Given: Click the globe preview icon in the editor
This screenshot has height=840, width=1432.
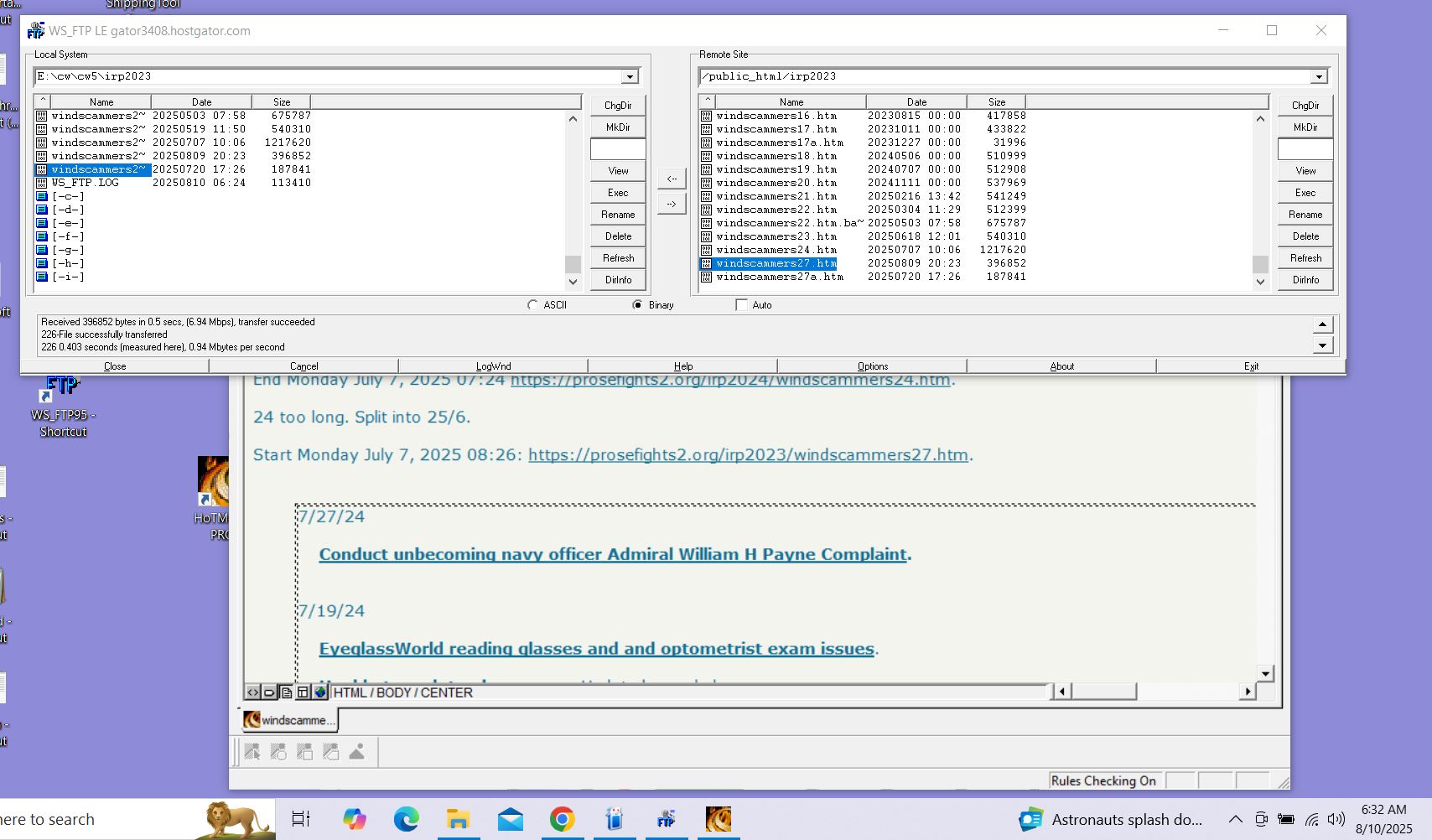Looking at the screenshot, I should (320, 692).
